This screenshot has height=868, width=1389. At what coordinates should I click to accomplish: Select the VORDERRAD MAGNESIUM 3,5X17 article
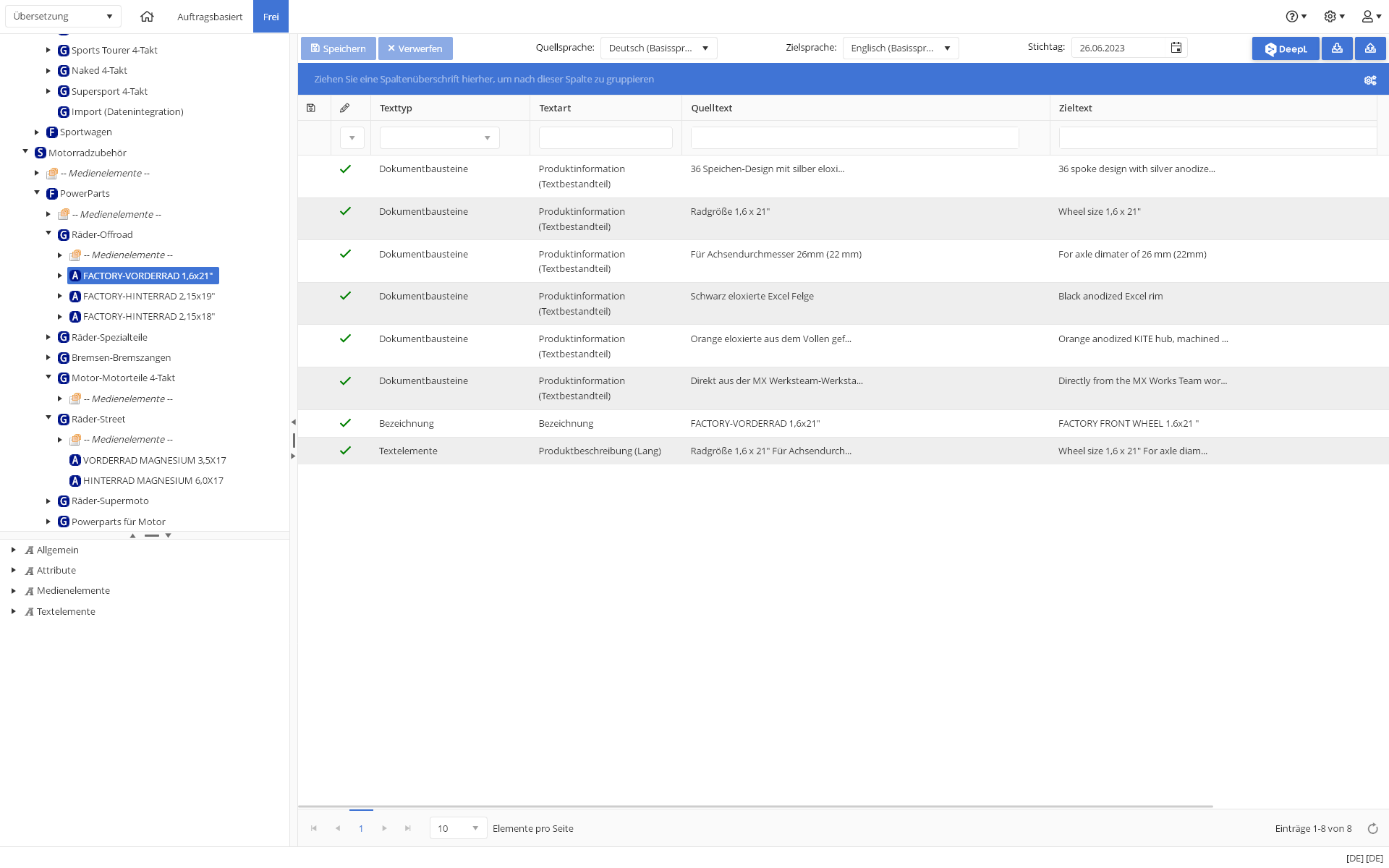pyautogui.click(x=154, y=460)
